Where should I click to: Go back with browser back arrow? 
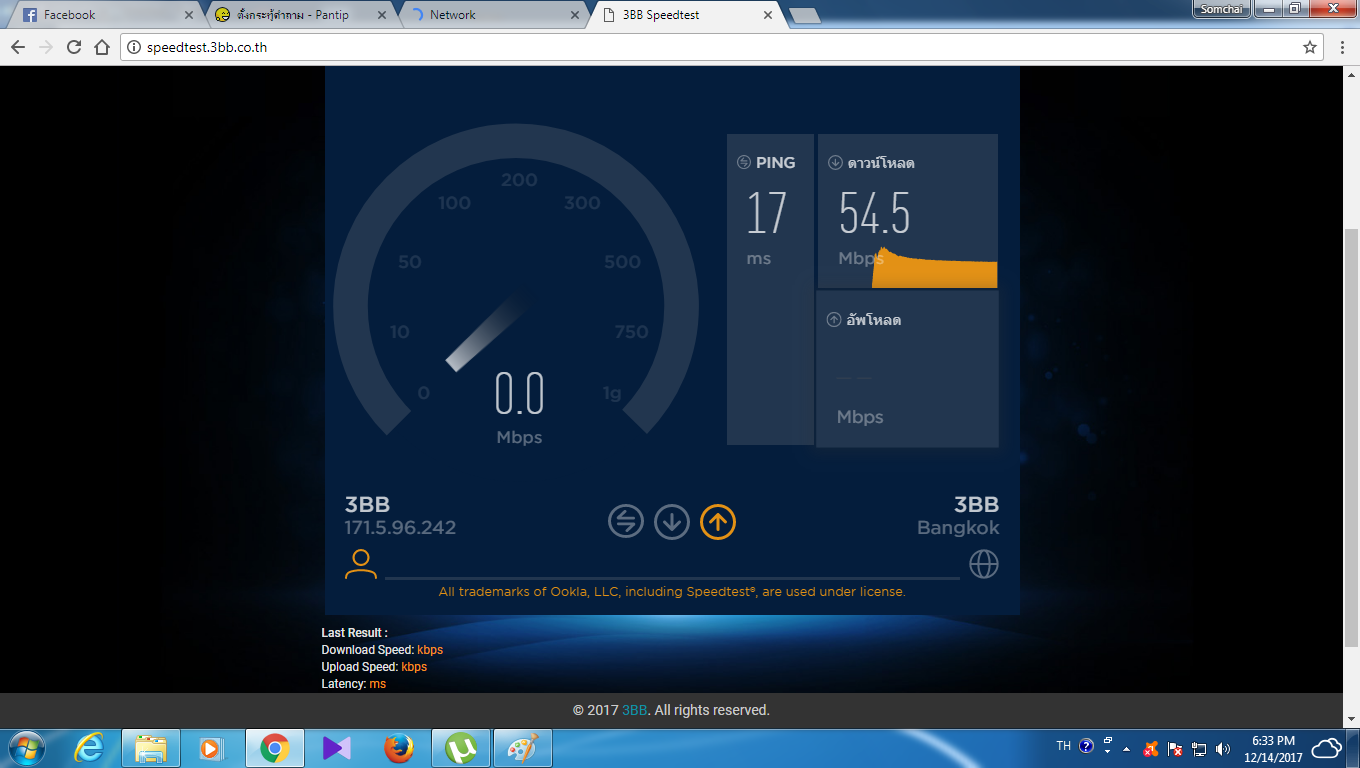point(18,47)
